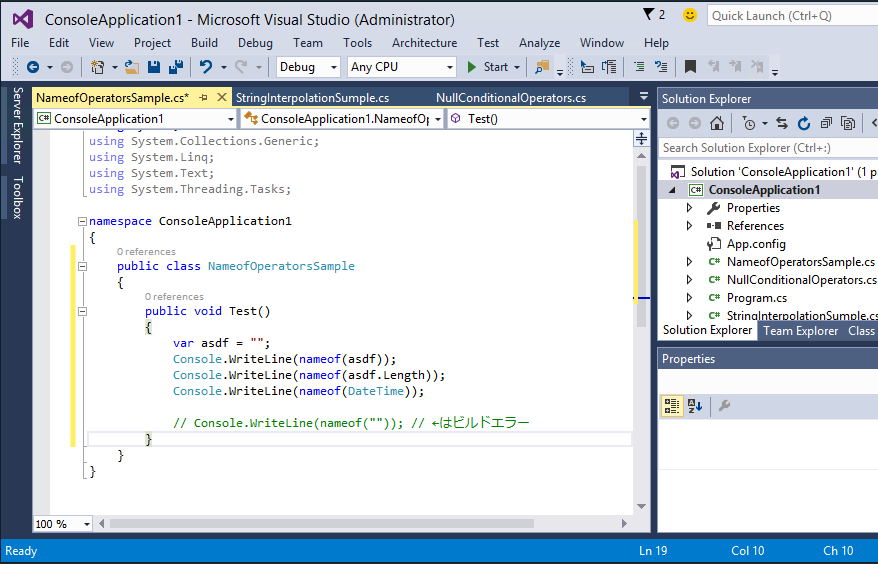Open the Analyze menu

point(539,43)
